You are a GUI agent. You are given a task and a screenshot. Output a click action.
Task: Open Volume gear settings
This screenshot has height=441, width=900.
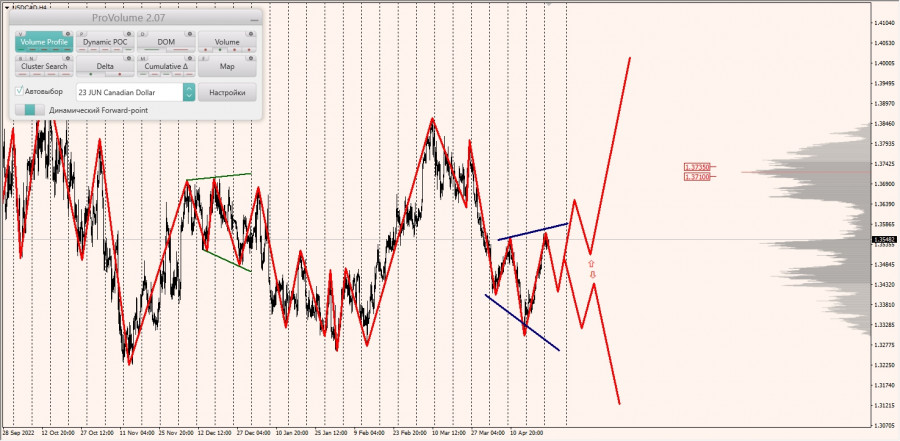pos(251,34)
